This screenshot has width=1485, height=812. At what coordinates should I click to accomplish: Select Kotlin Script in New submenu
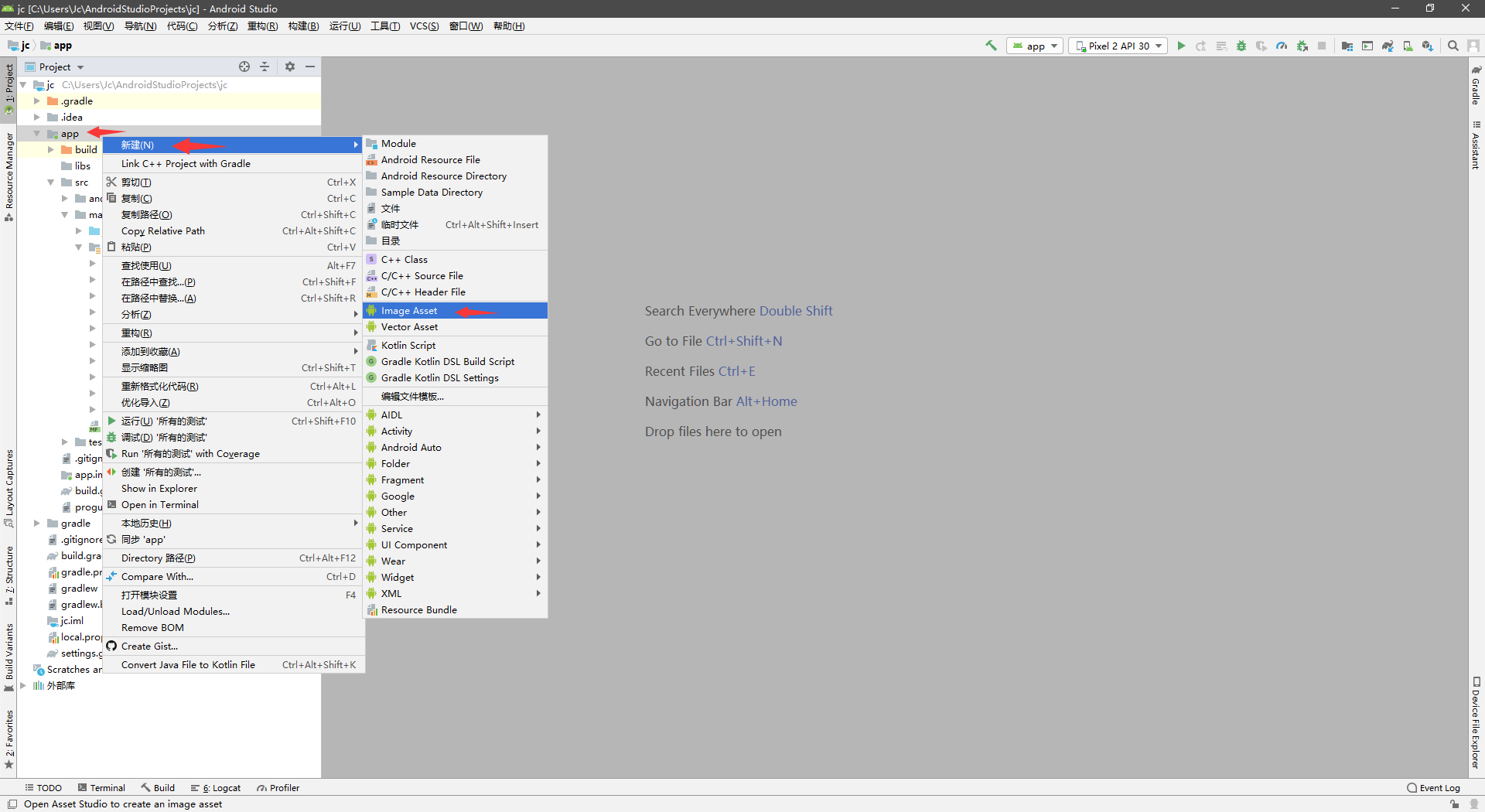point(456,345)
